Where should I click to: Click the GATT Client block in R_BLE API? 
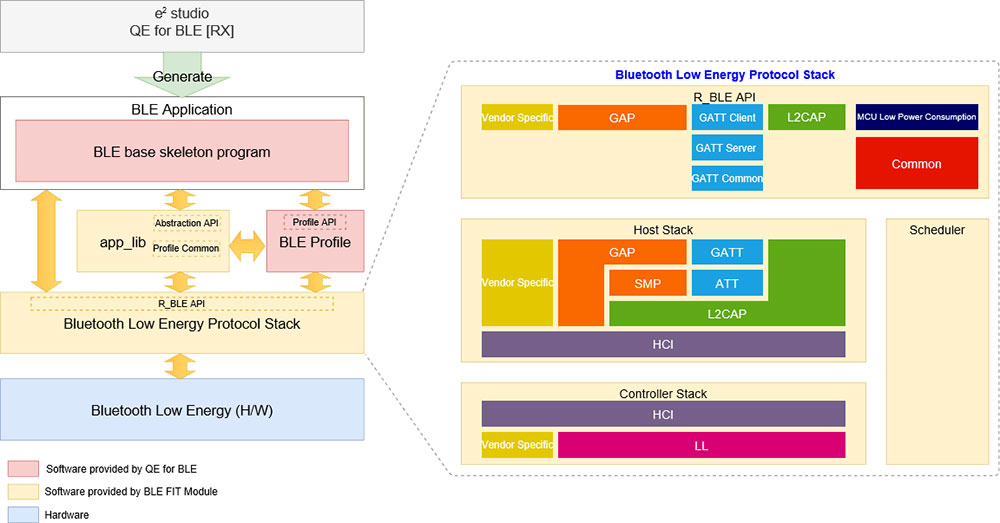[x=727, y=117]
